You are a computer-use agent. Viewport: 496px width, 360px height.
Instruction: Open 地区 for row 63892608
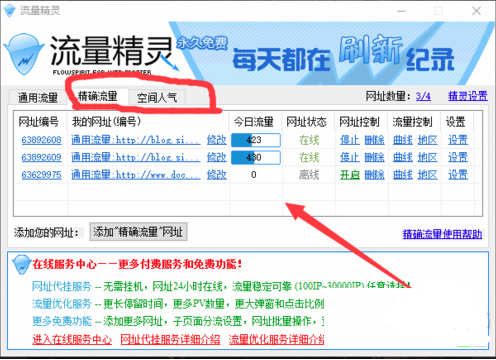(x=427, y=140)
